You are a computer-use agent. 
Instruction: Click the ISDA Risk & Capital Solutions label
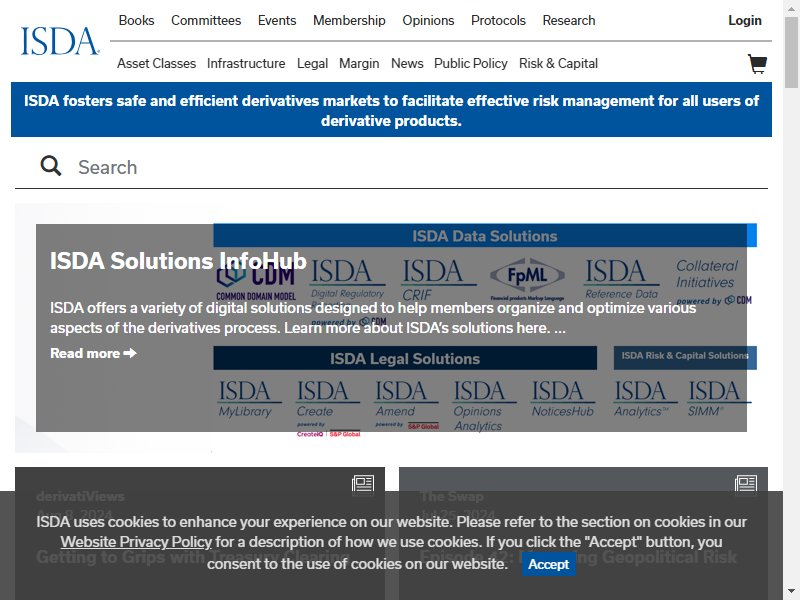coord(685,356)
